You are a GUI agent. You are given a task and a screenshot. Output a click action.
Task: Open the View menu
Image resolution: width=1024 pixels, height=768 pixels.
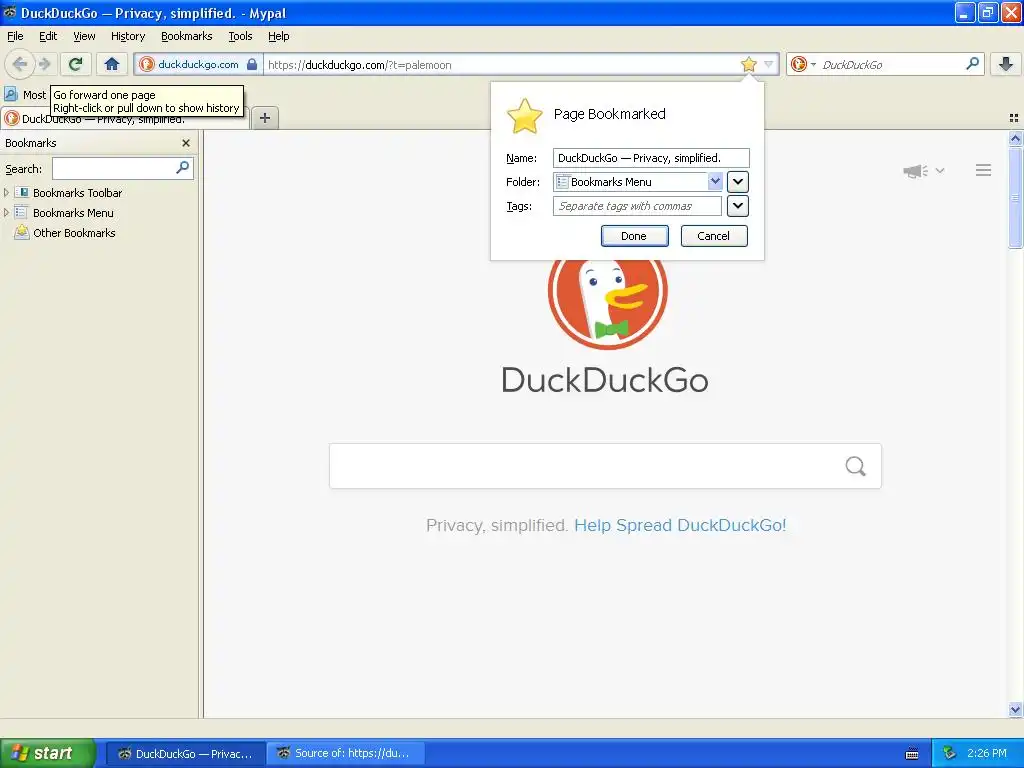click(84, 37)
